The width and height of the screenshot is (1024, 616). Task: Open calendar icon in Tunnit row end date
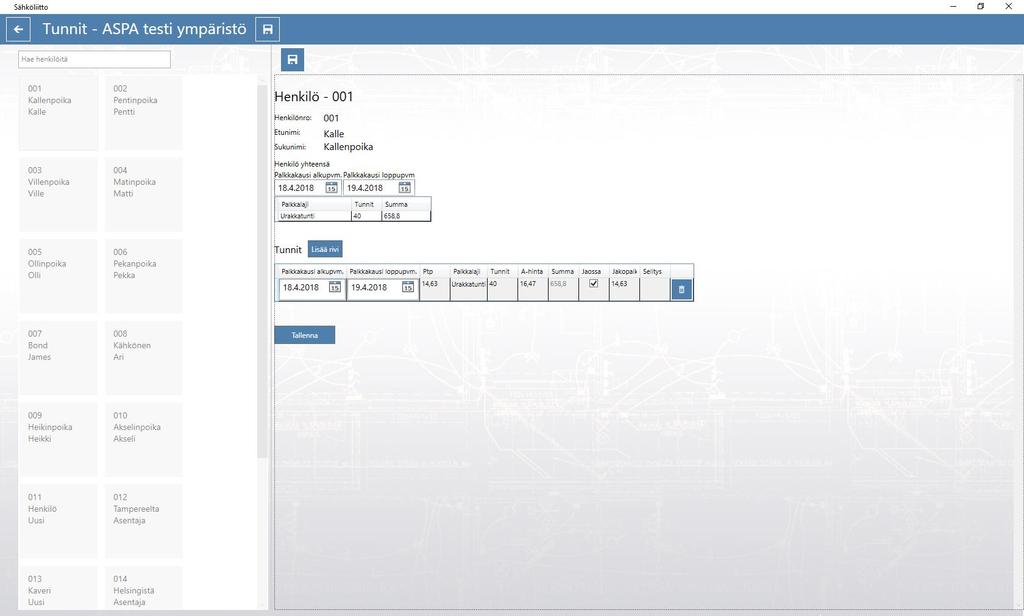point(408,287)
